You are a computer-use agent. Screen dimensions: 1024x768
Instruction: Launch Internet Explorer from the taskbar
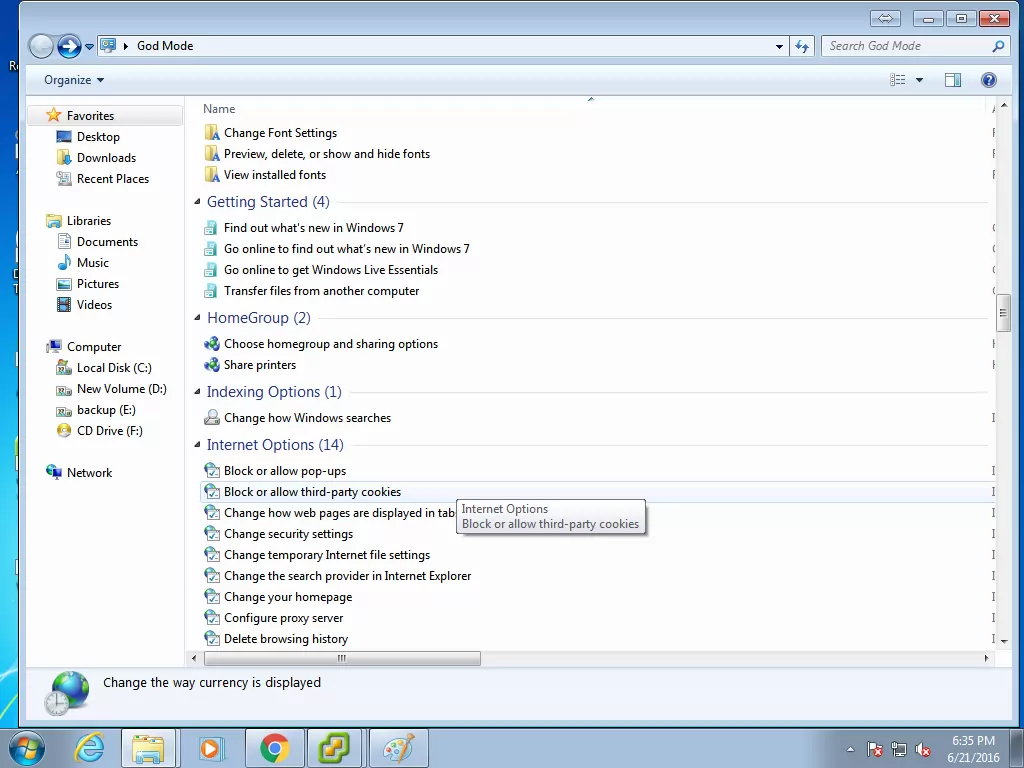(89, 748)
